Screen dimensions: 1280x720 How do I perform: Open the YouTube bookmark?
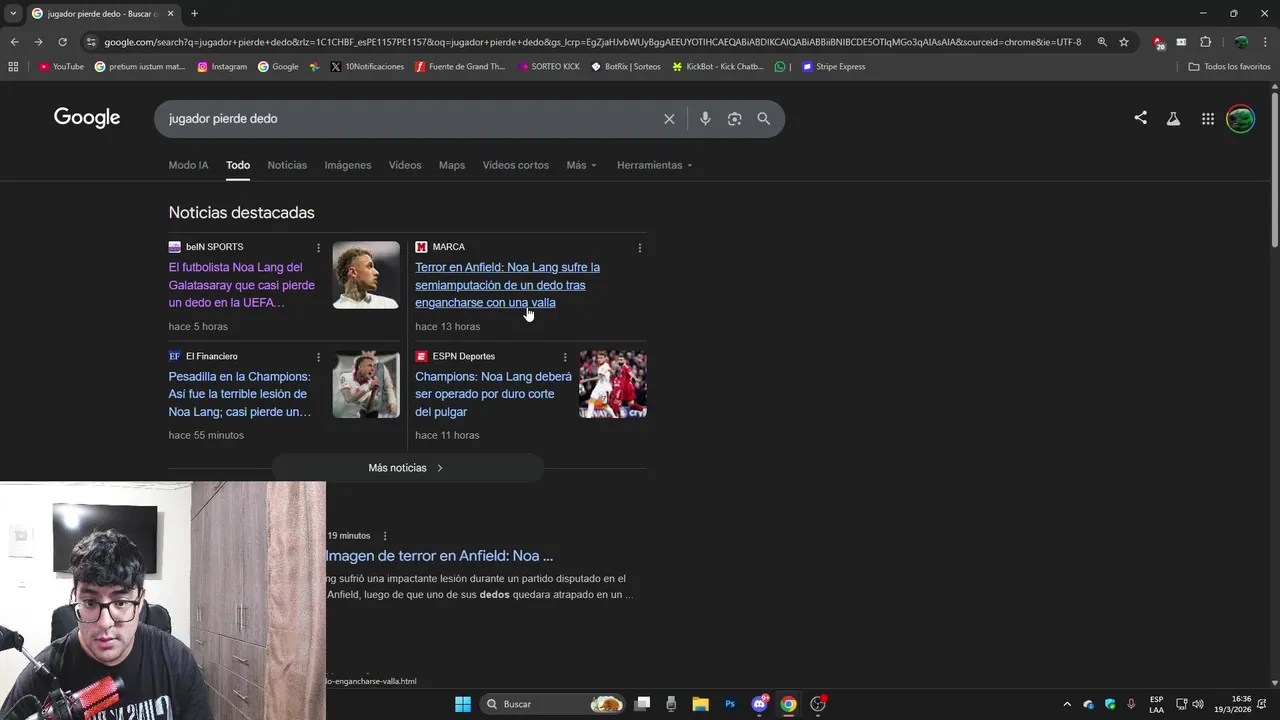click(61, 67)
